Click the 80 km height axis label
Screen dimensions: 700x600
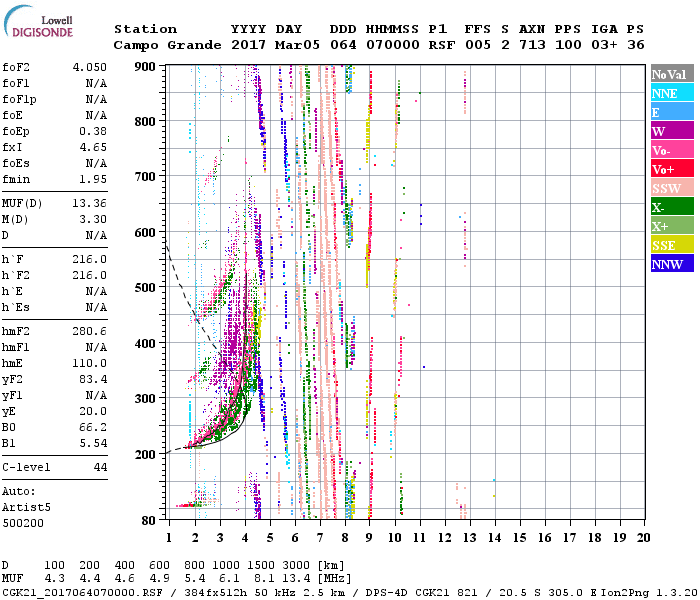(149, 521)
